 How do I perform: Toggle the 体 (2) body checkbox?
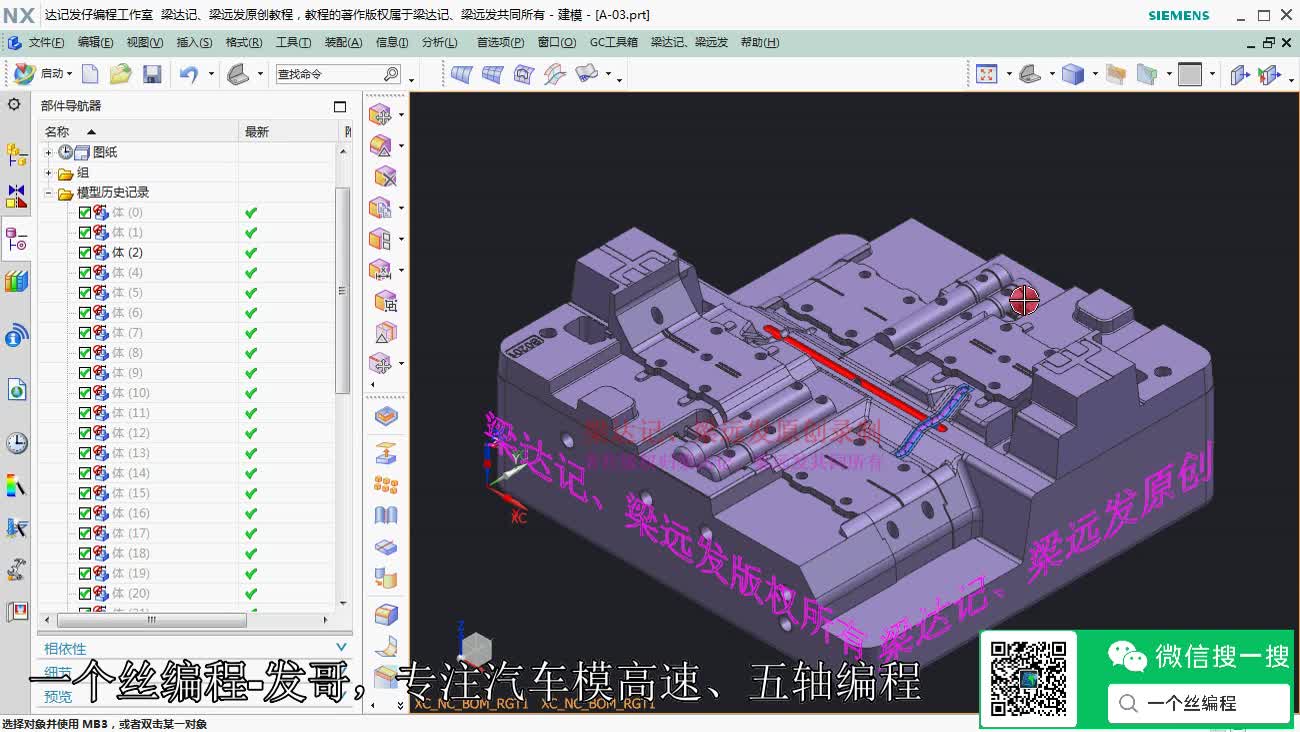click(x=85, y=252)
